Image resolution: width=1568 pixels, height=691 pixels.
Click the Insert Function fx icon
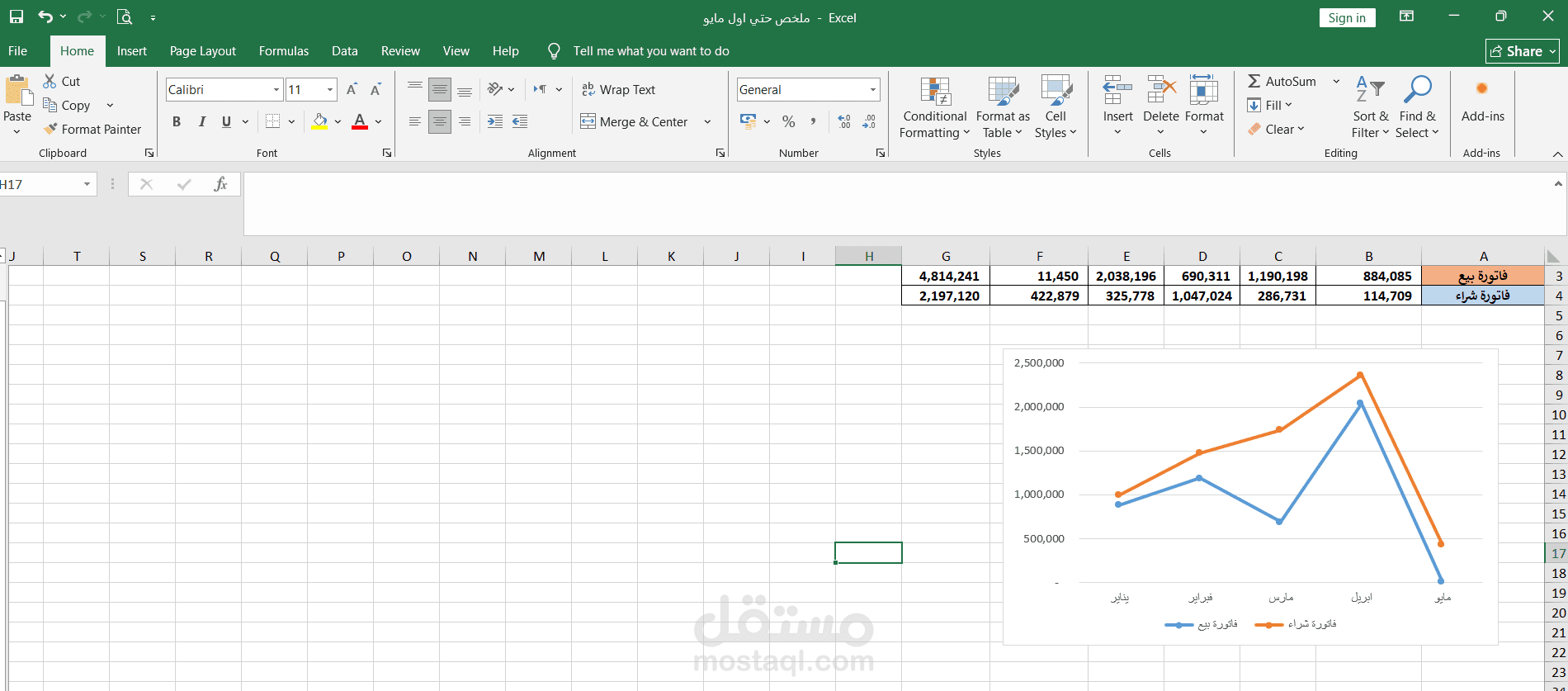[220, 184]
